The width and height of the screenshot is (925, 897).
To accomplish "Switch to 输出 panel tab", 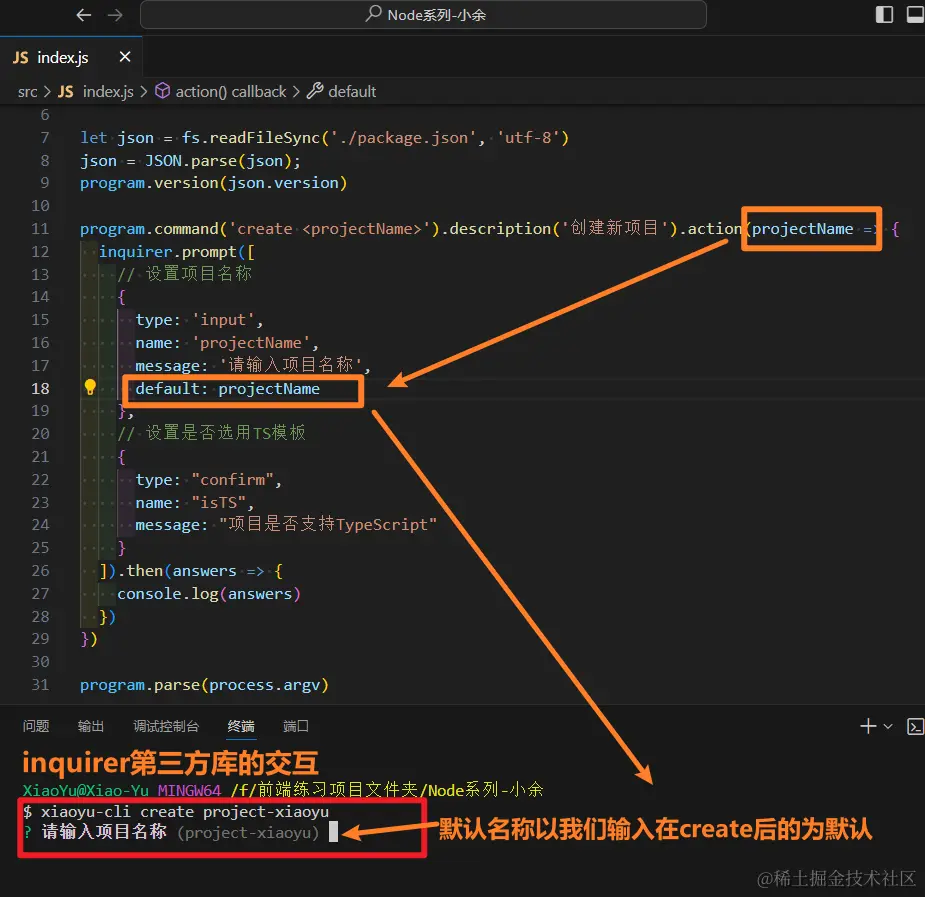I will (x=90, y=726).
